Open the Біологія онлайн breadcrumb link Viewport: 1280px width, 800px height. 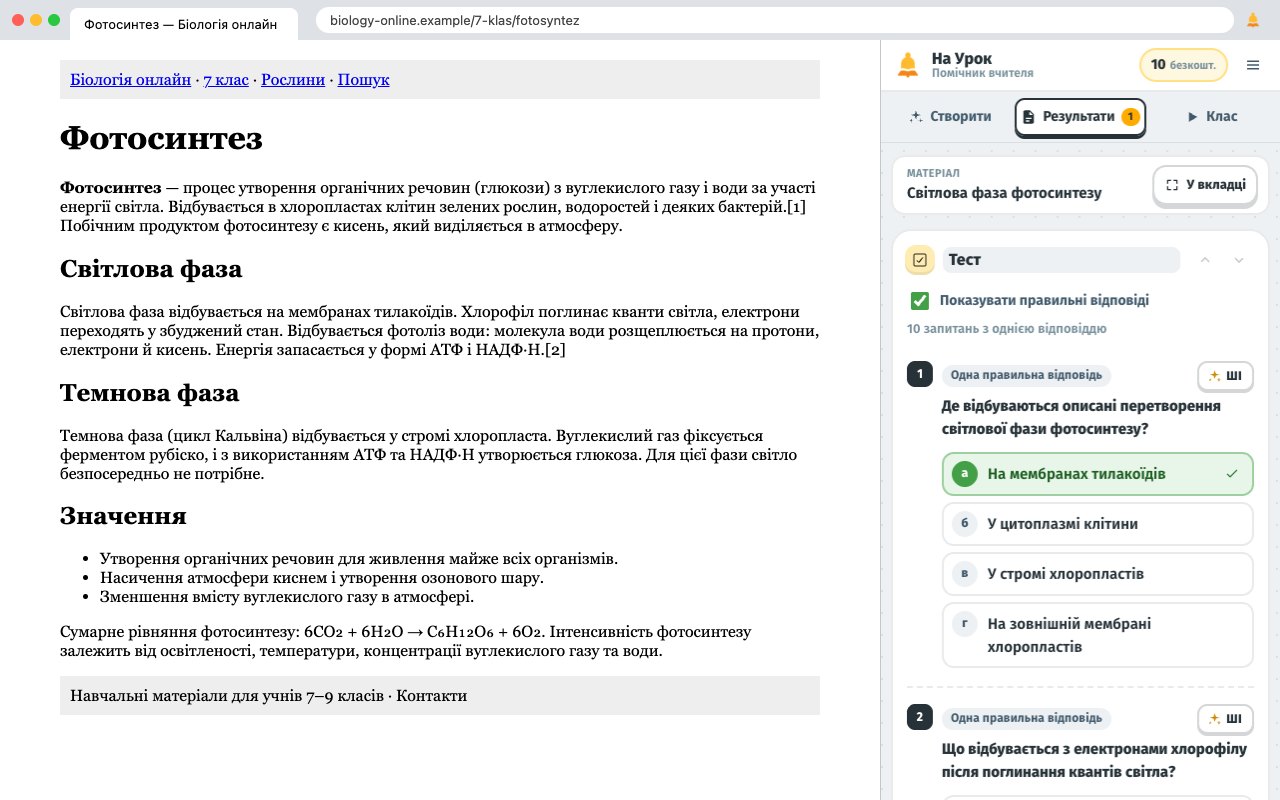130,80
